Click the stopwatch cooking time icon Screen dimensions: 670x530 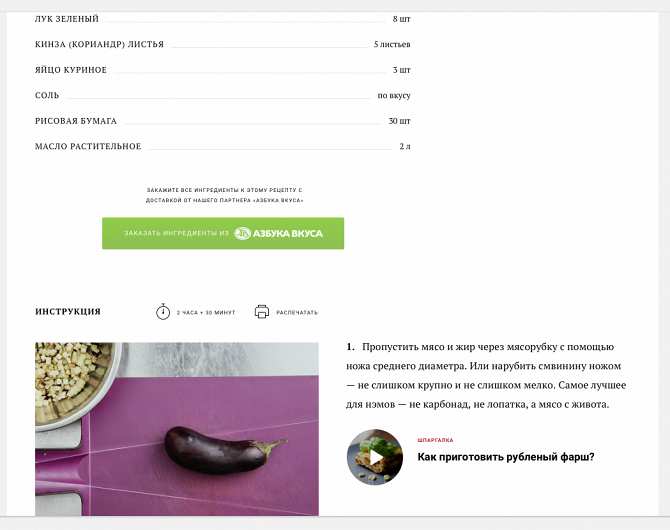pos(163,312)
